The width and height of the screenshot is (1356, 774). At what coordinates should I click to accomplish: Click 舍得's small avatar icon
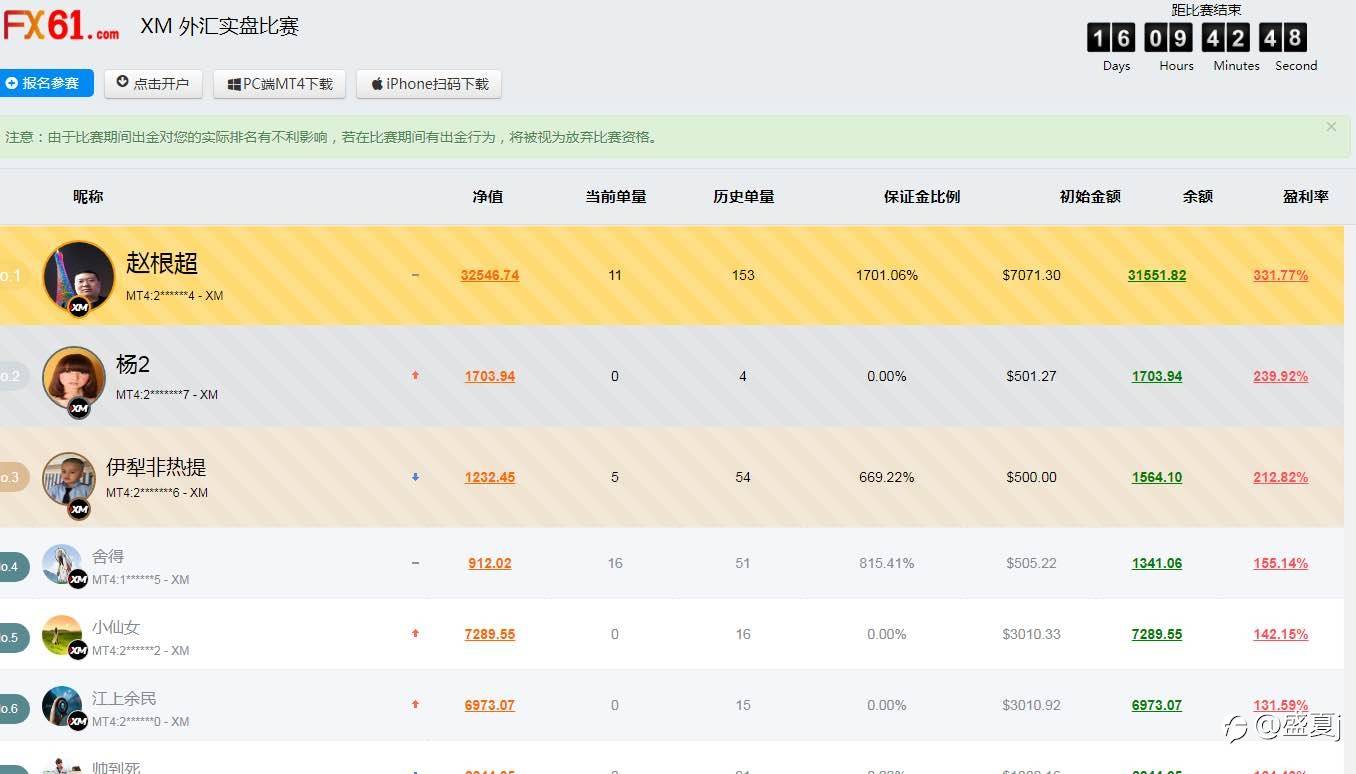62,564
